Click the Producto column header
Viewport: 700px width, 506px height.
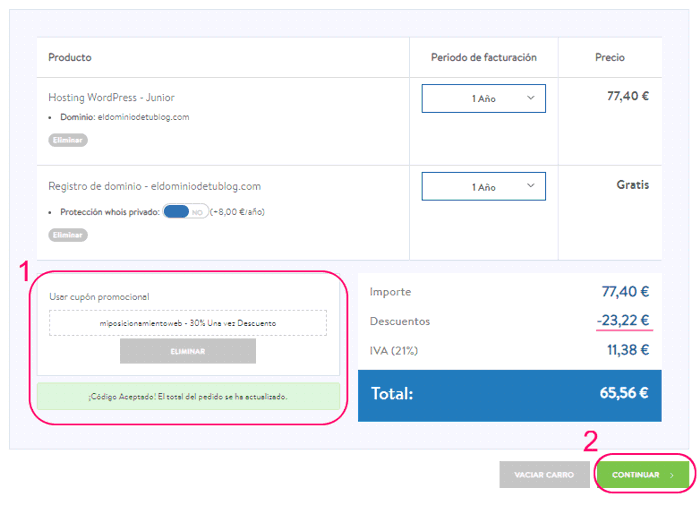pyautogui.click(x=70, y=58)
